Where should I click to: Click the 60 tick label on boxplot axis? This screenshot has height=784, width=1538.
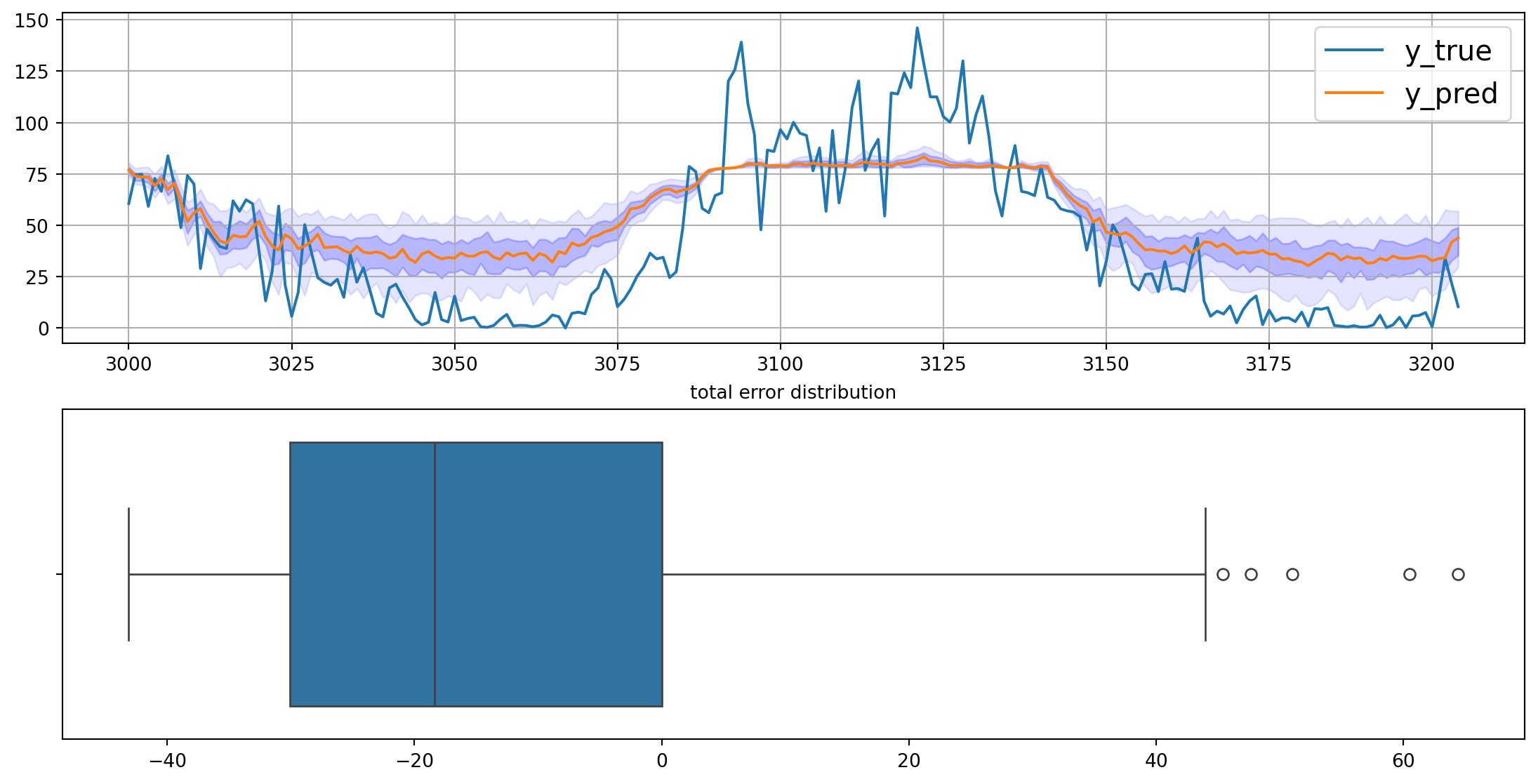1403,761
